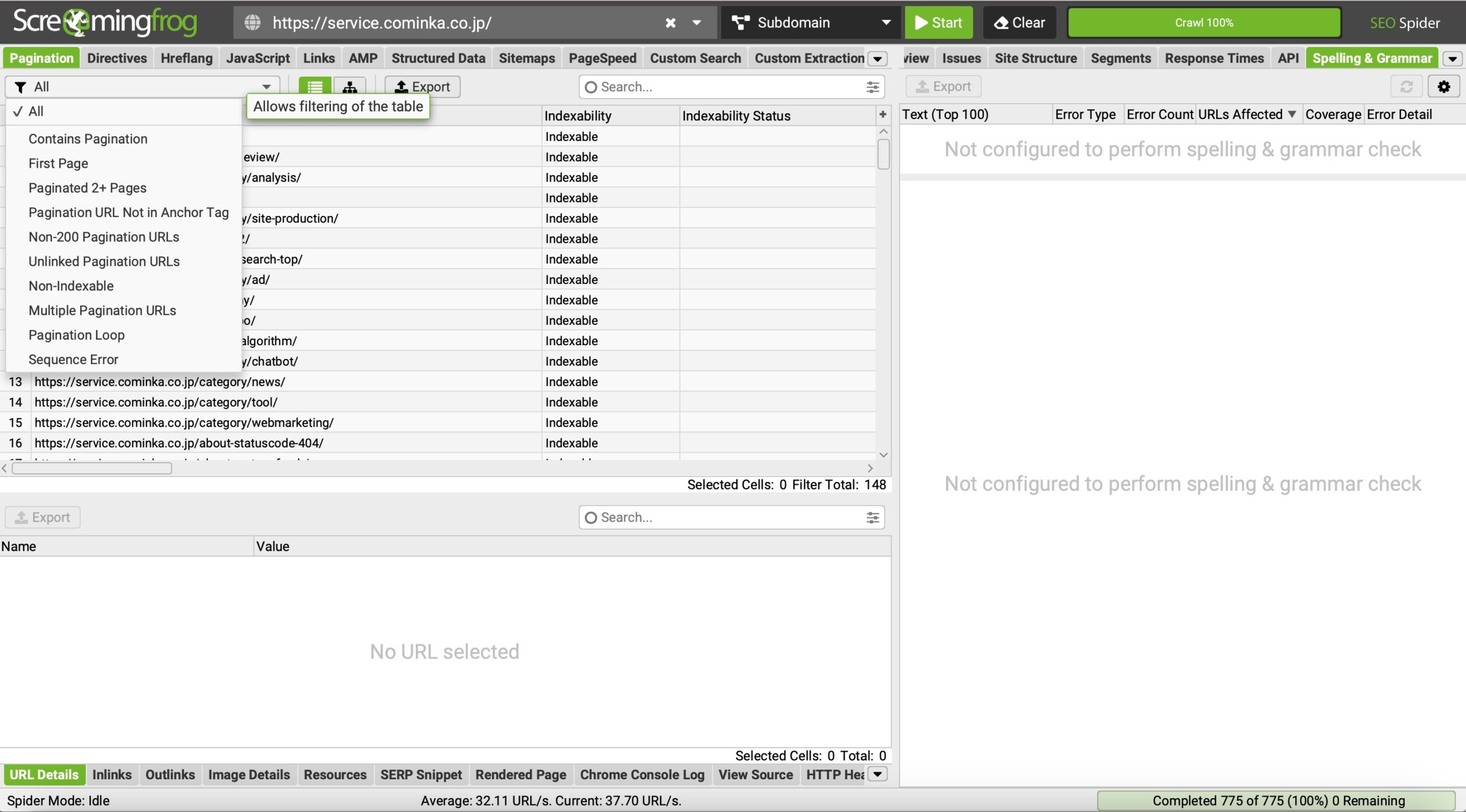Open the URL history dropdown arrow
Screen dimensions: 1466x812
696,23
